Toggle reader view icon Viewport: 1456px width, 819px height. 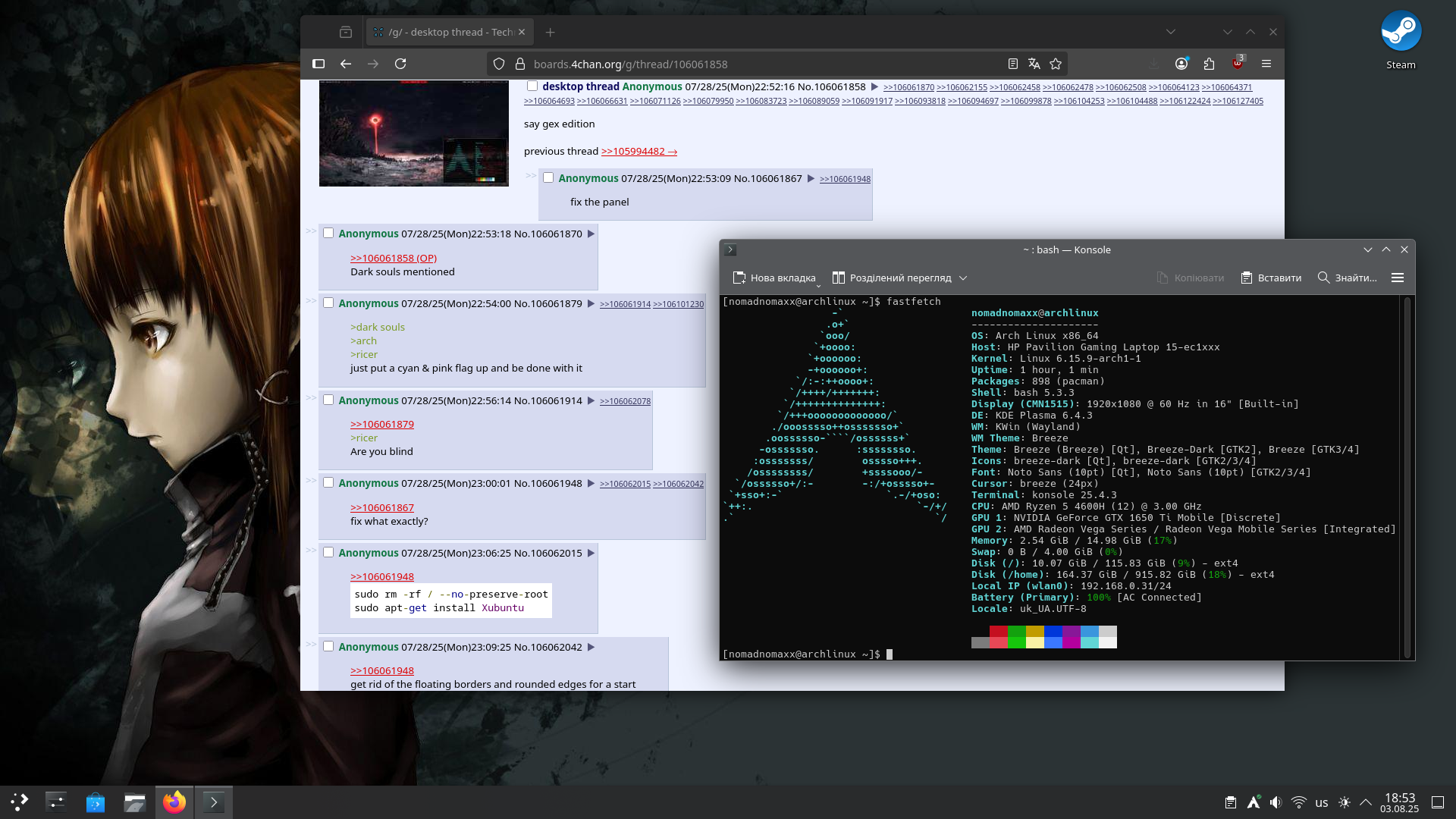(1012, 64)
